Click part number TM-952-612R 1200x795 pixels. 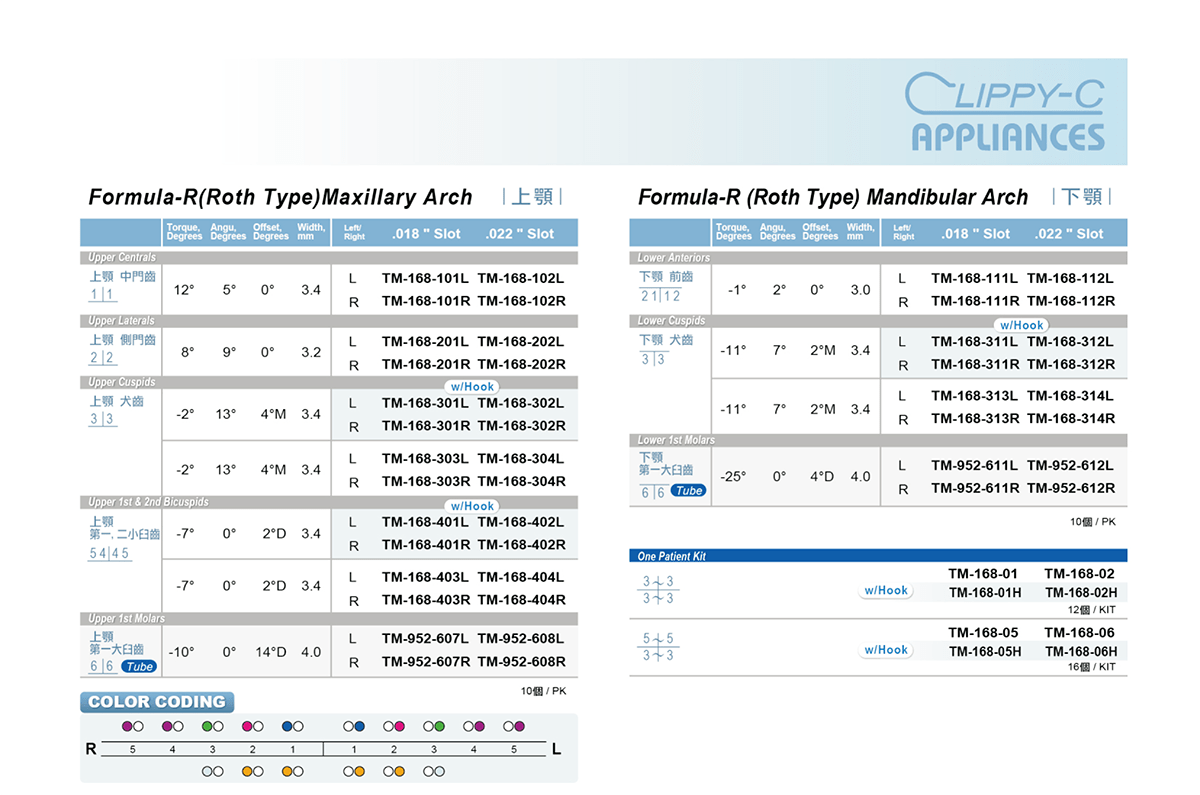pyautogui.click(x=1070, y=489)
